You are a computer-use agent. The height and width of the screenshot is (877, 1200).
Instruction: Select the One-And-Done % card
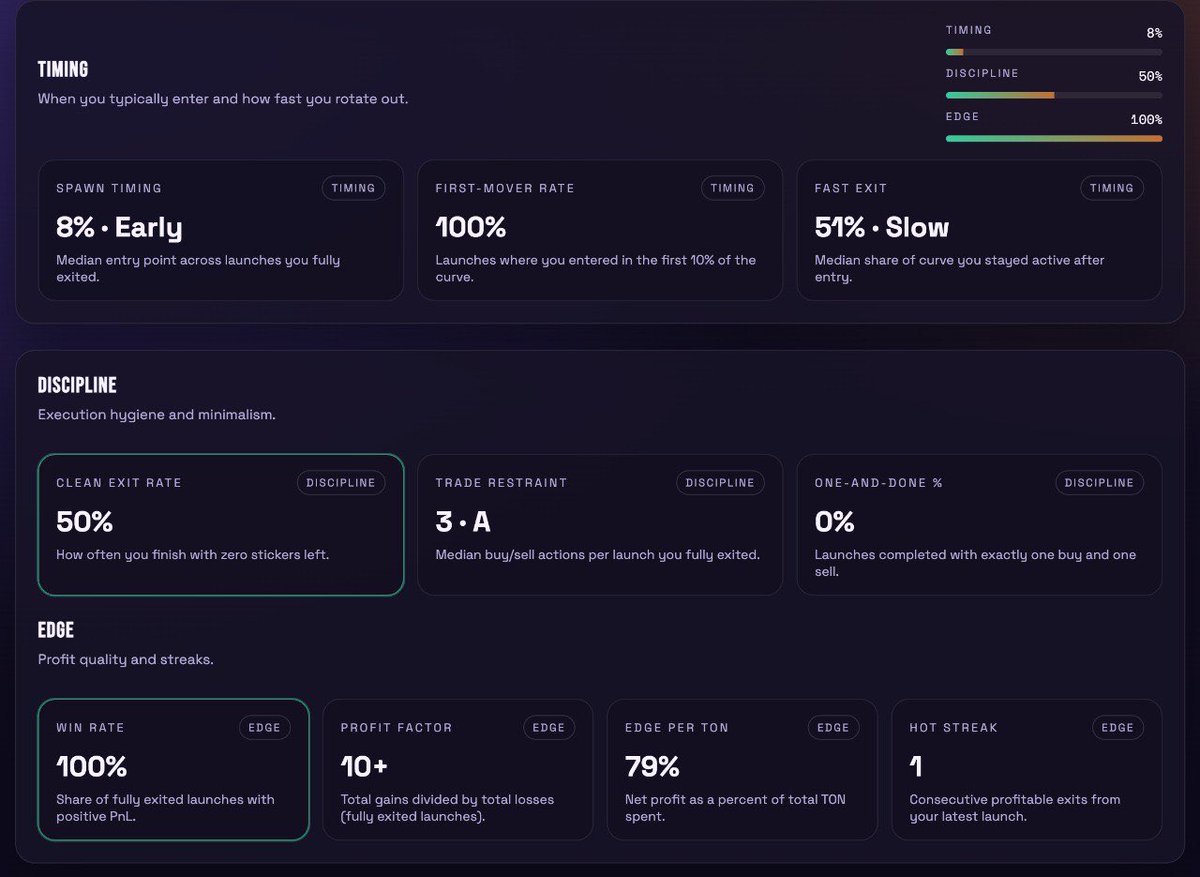(979, 525)
